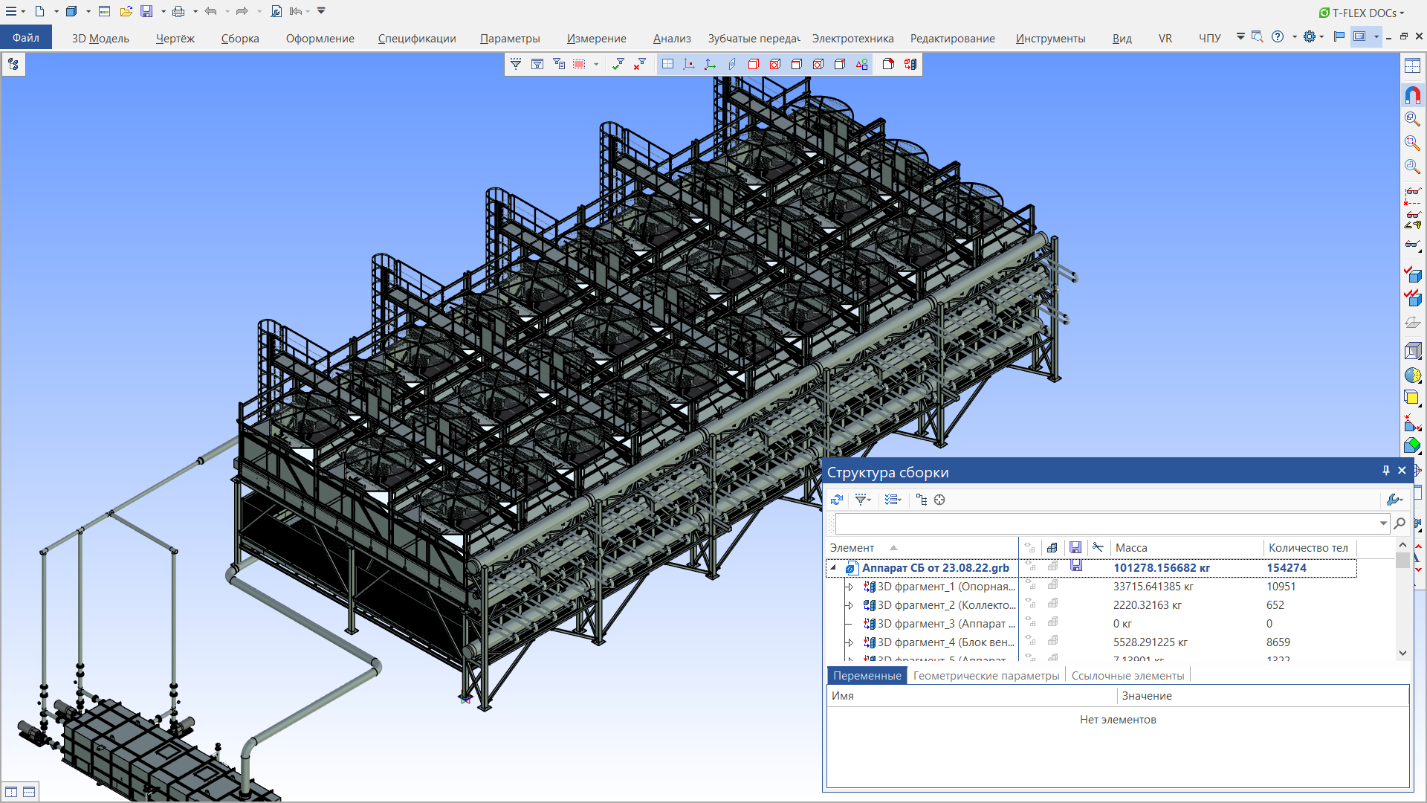Screen dimensions: 1427x803
Task: Click refresh icon in Структура сборки panel
Action: (837, 499)
